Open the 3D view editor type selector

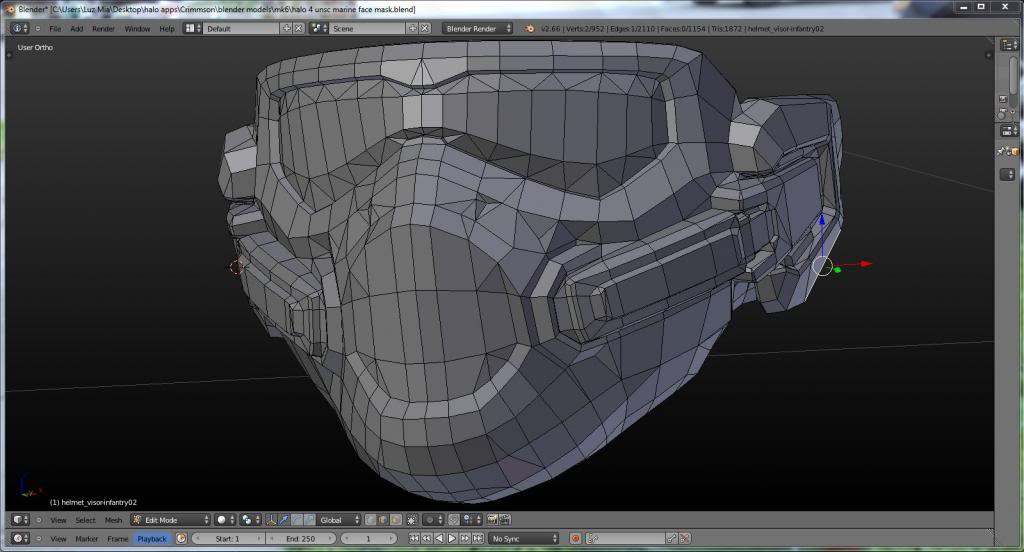[x=20, y=520]
